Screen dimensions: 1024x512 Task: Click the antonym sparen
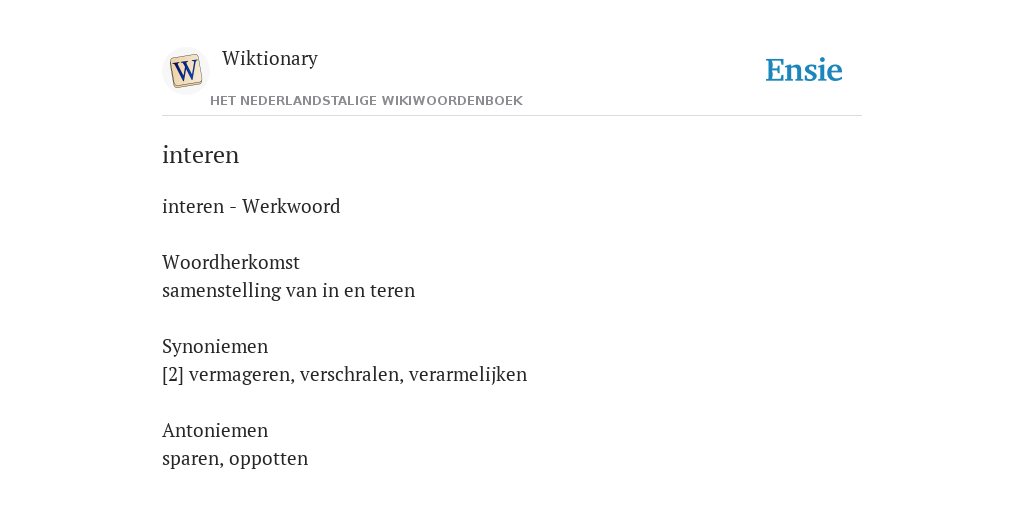(193, 458)
